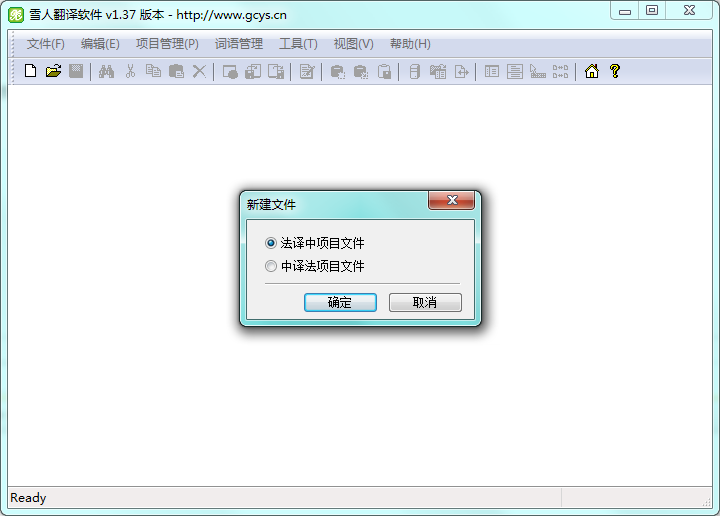
Task: Click the green app icon in title bar
Action: tap(16, 15)
